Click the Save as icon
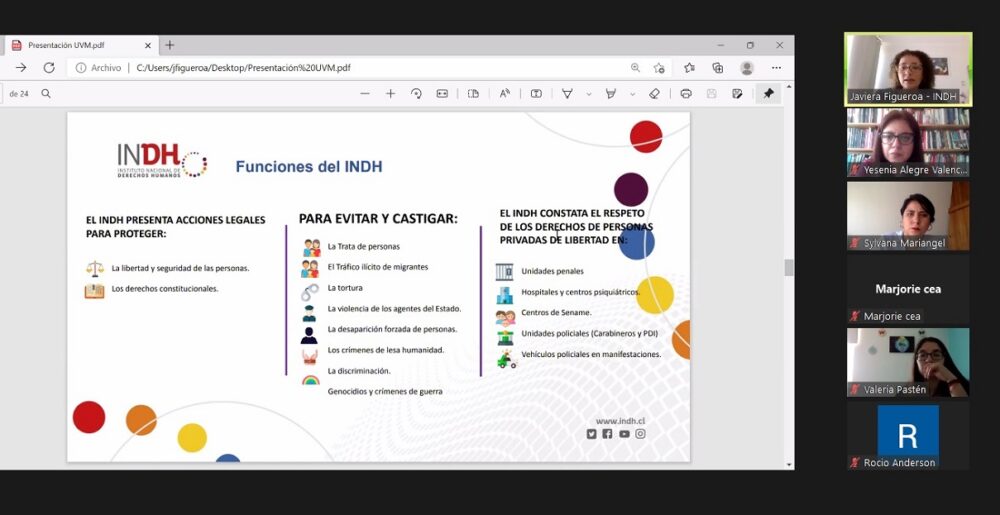1000x515 pixels. click(737, 94)
